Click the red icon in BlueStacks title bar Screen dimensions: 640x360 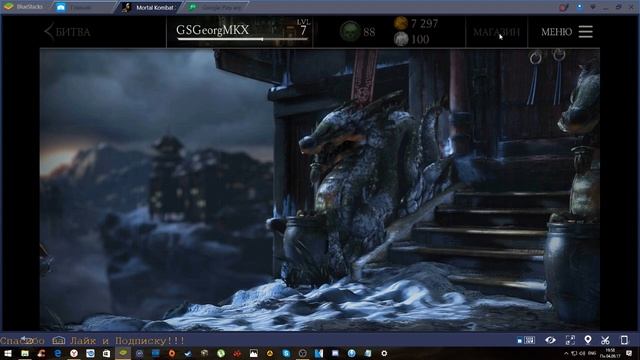tap(564, 7)
